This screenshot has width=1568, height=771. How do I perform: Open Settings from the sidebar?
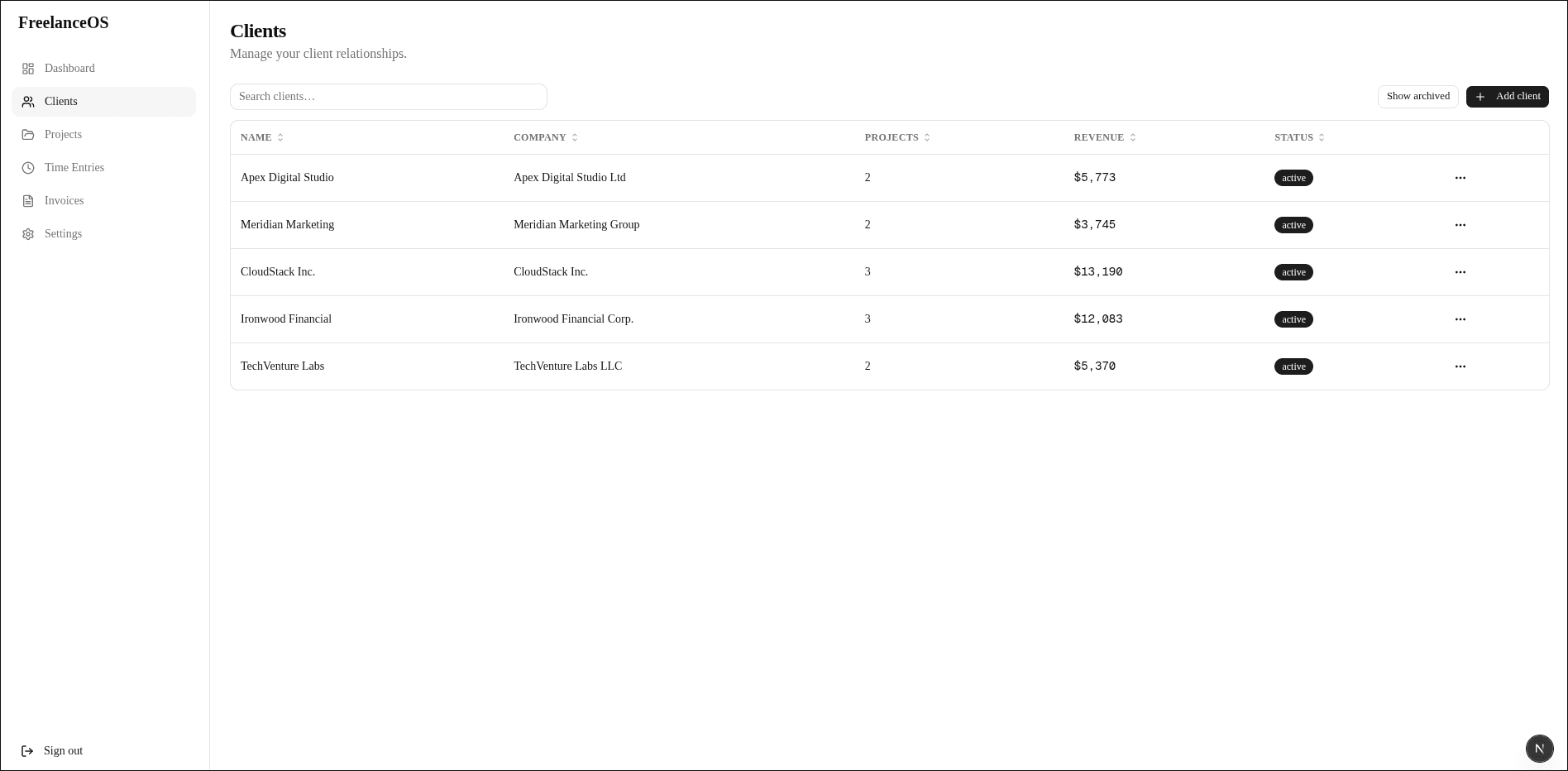click(103, 234)
